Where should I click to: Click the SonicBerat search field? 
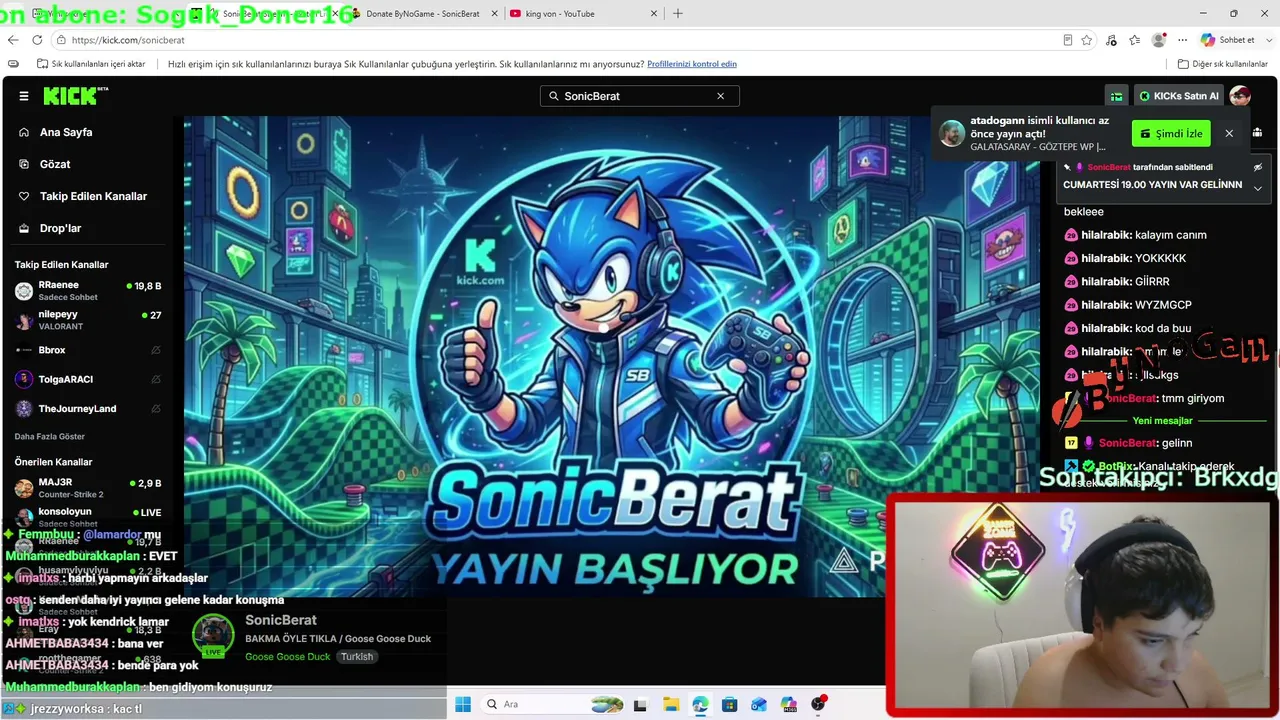coord(640,96)
